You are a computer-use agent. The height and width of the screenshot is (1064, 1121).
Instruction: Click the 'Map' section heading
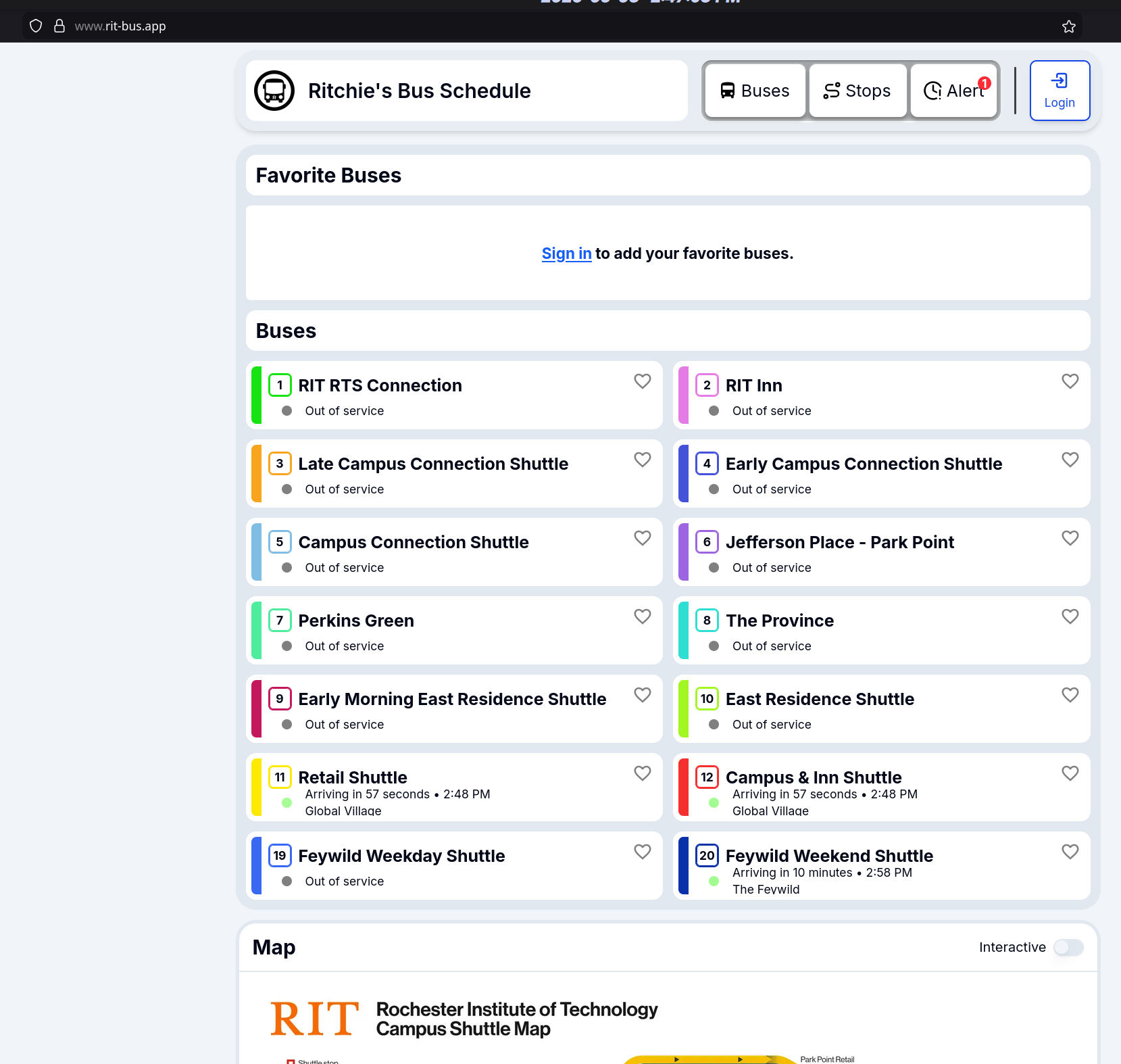point(274,948)
